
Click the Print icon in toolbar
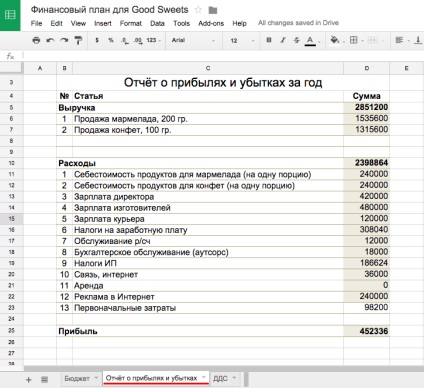pyautogui.click(x=36, y=40)
